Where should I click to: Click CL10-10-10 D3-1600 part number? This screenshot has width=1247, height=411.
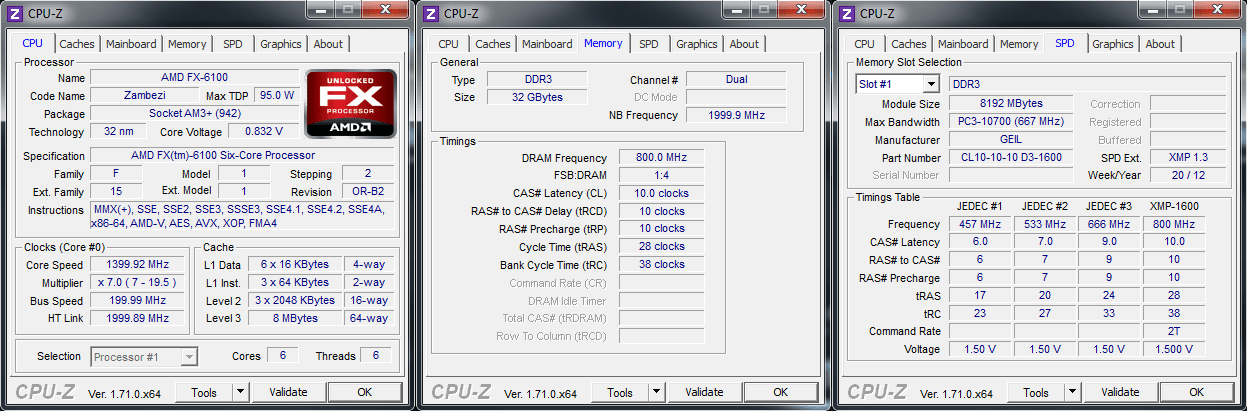[1011, 158]
